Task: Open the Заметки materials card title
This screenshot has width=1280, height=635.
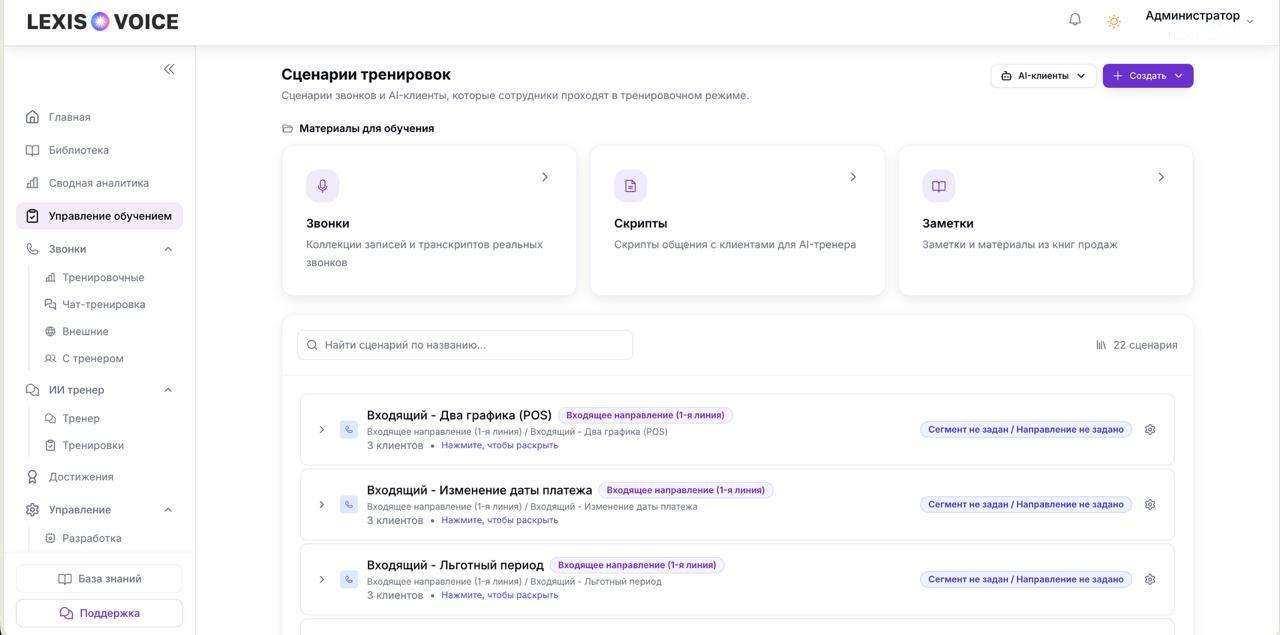Action: pyautogui.click(x=948, y=223)
